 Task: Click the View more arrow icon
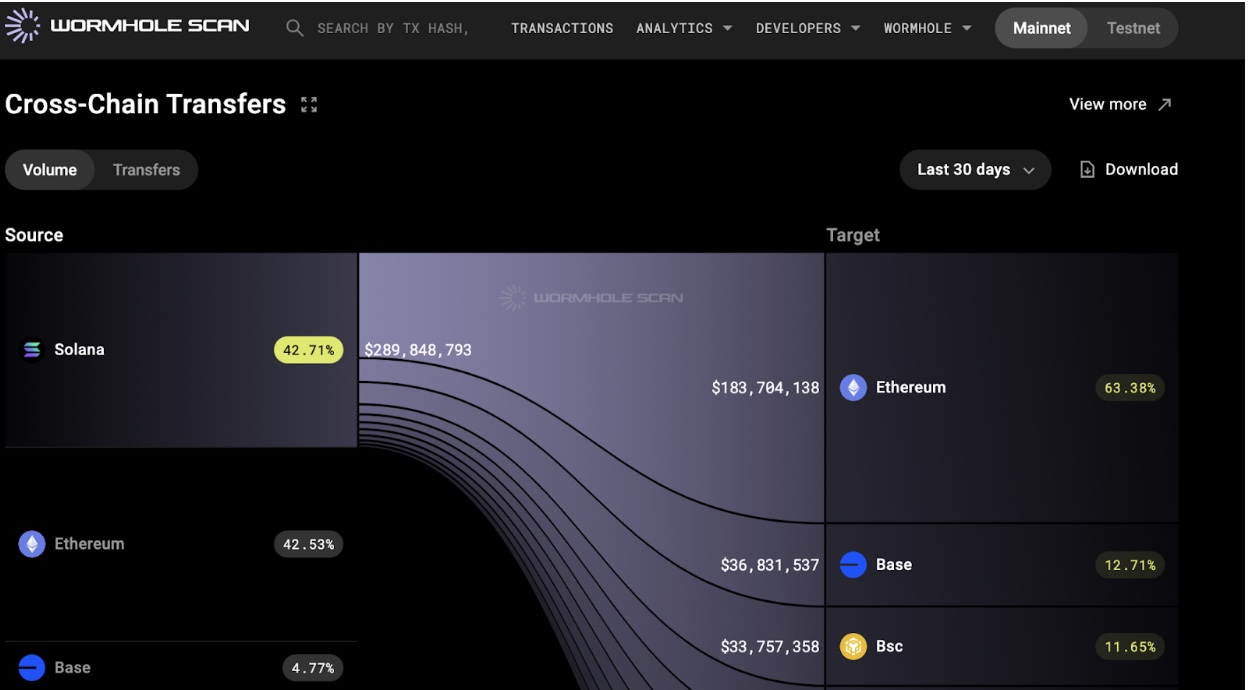(x=1164, y=104)
